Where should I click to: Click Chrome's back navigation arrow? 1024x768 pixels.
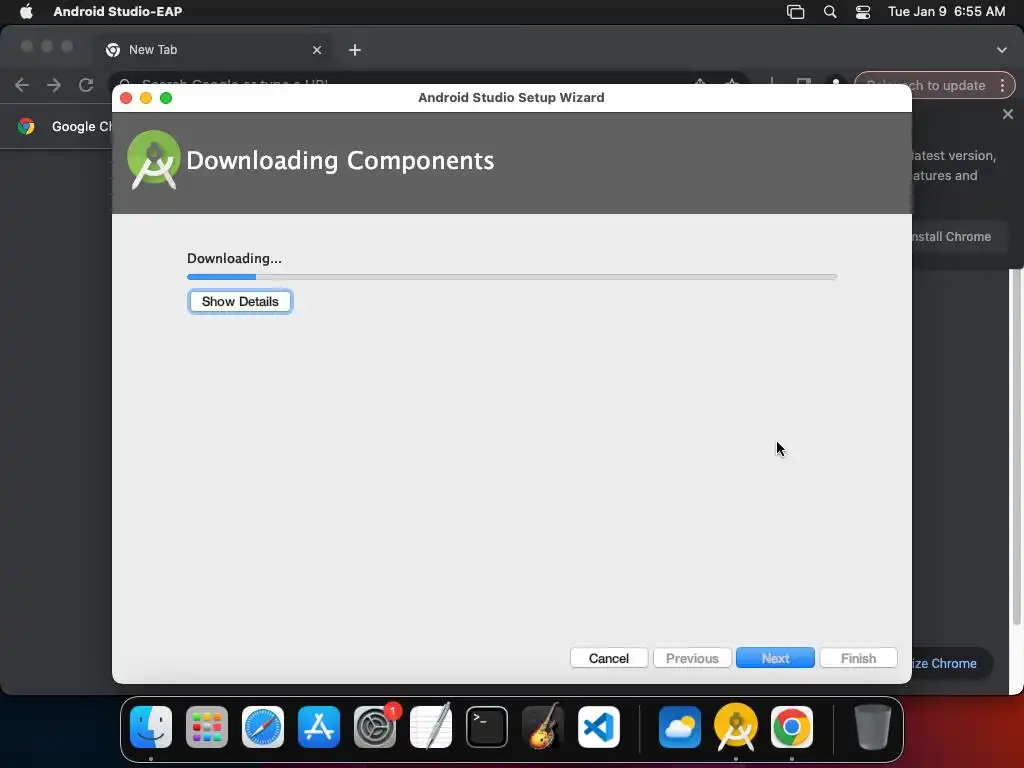point(22,85)
